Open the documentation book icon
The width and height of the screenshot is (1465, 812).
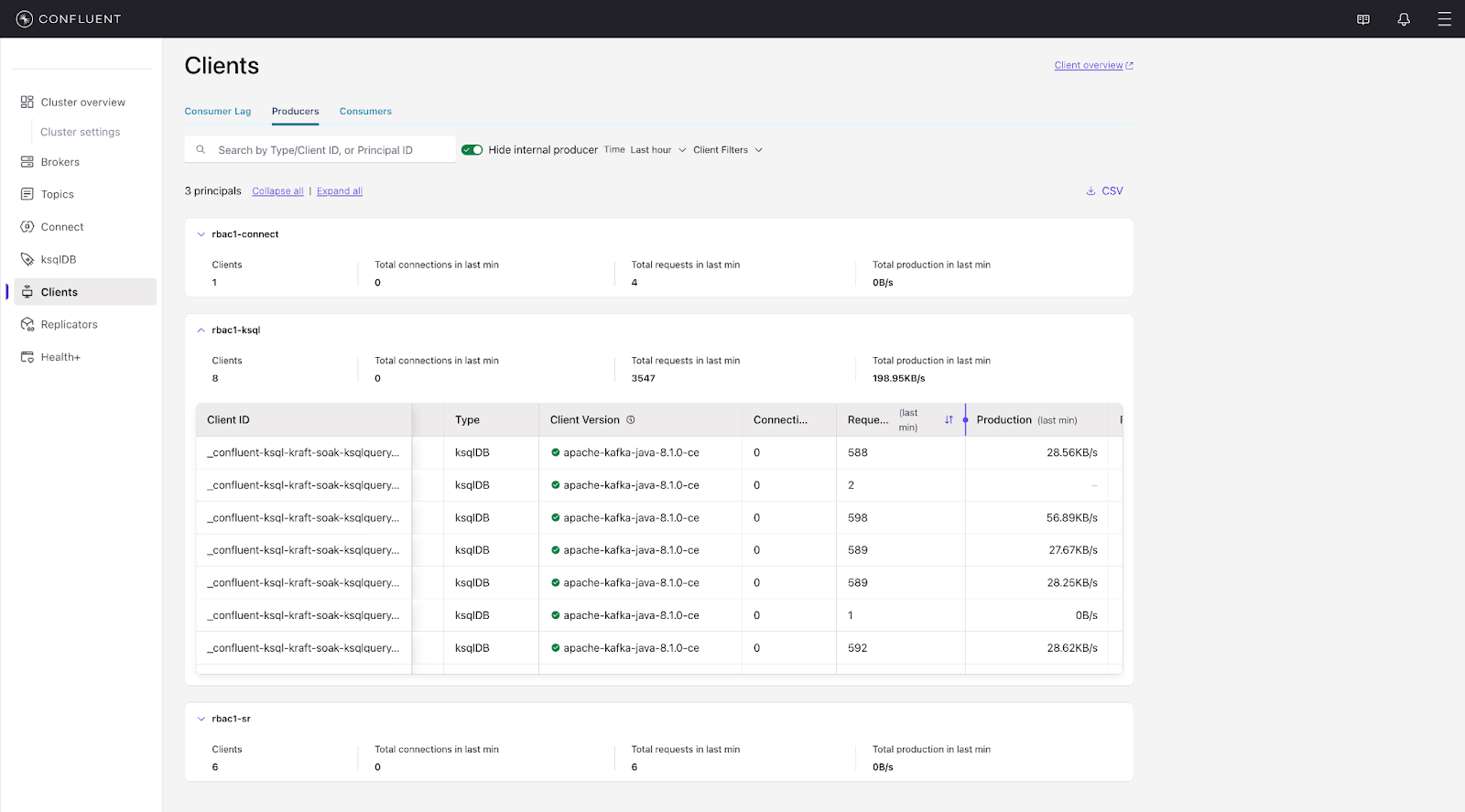[x=1363, y=19]
